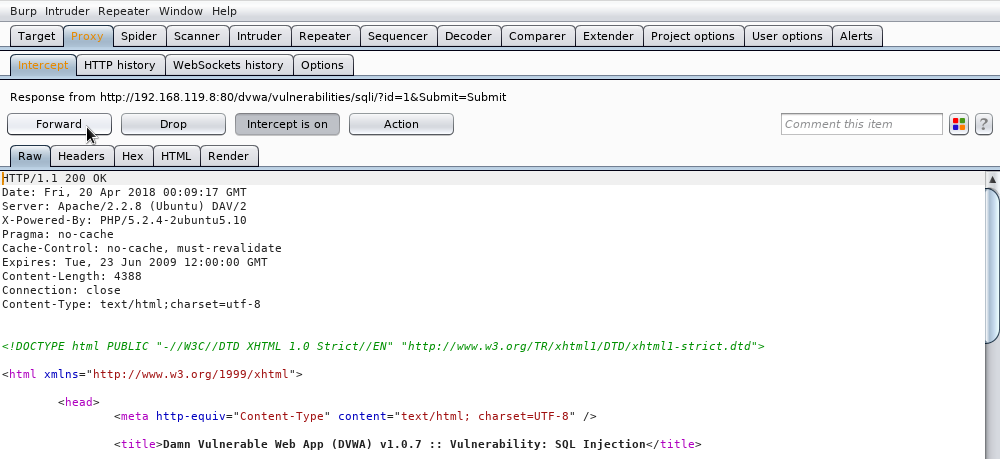Viewport: 1000px width, 459px height.
Task: Open the Render view tab
Action: coord(229,156)
